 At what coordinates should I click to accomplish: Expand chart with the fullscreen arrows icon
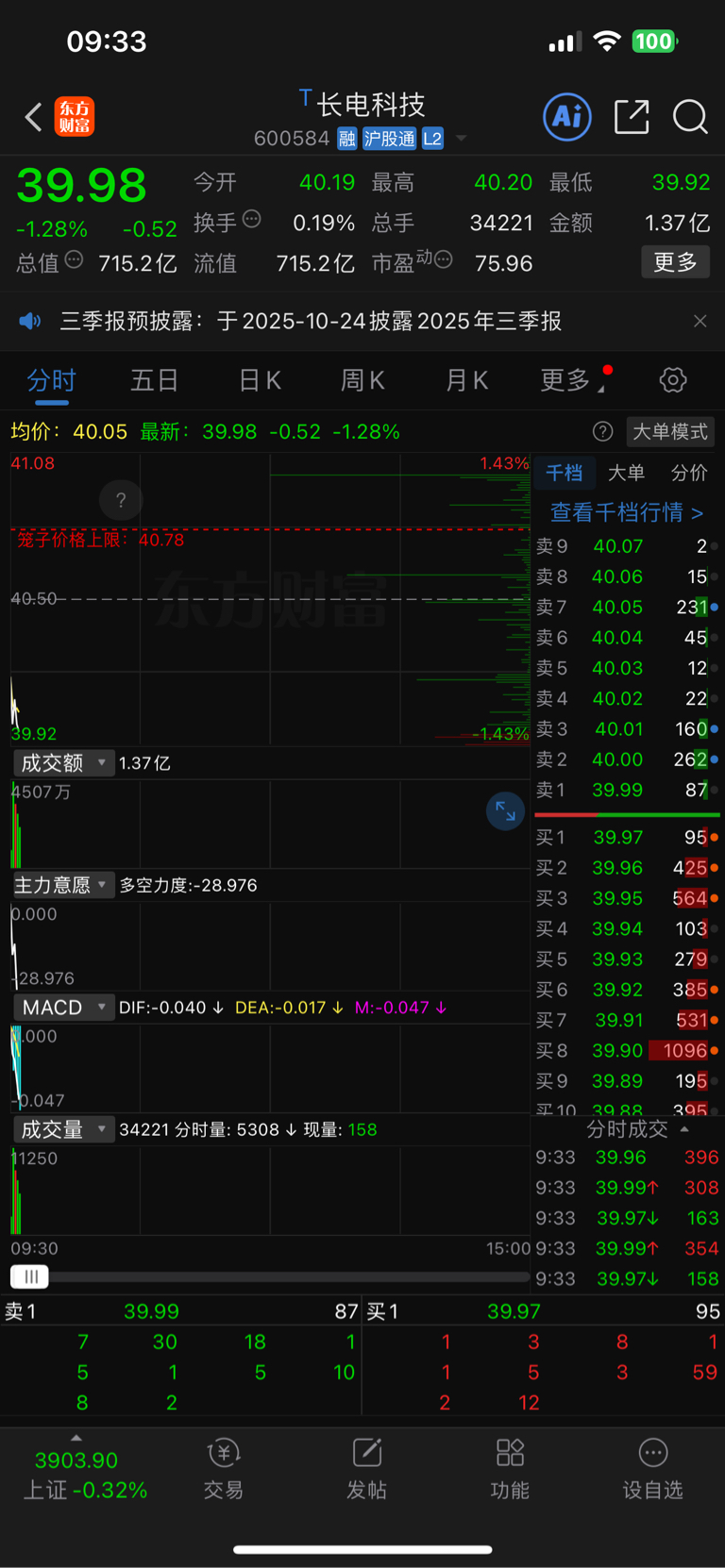505,810
